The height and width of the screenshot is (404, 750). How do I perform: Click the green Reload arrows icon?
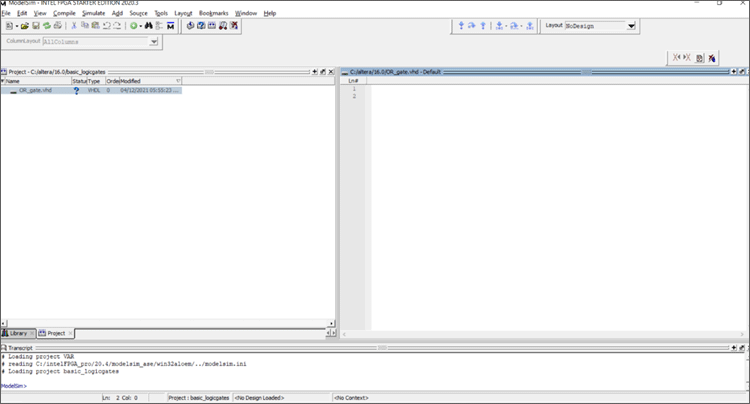click(47, 26)
